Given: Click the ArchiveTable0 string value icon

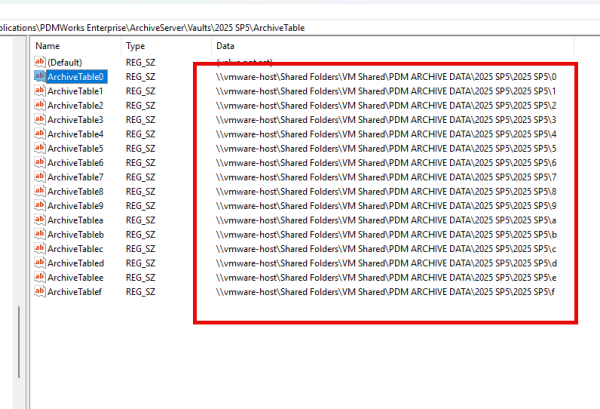Looking at the screenshot, I should [x=40, y=76].
